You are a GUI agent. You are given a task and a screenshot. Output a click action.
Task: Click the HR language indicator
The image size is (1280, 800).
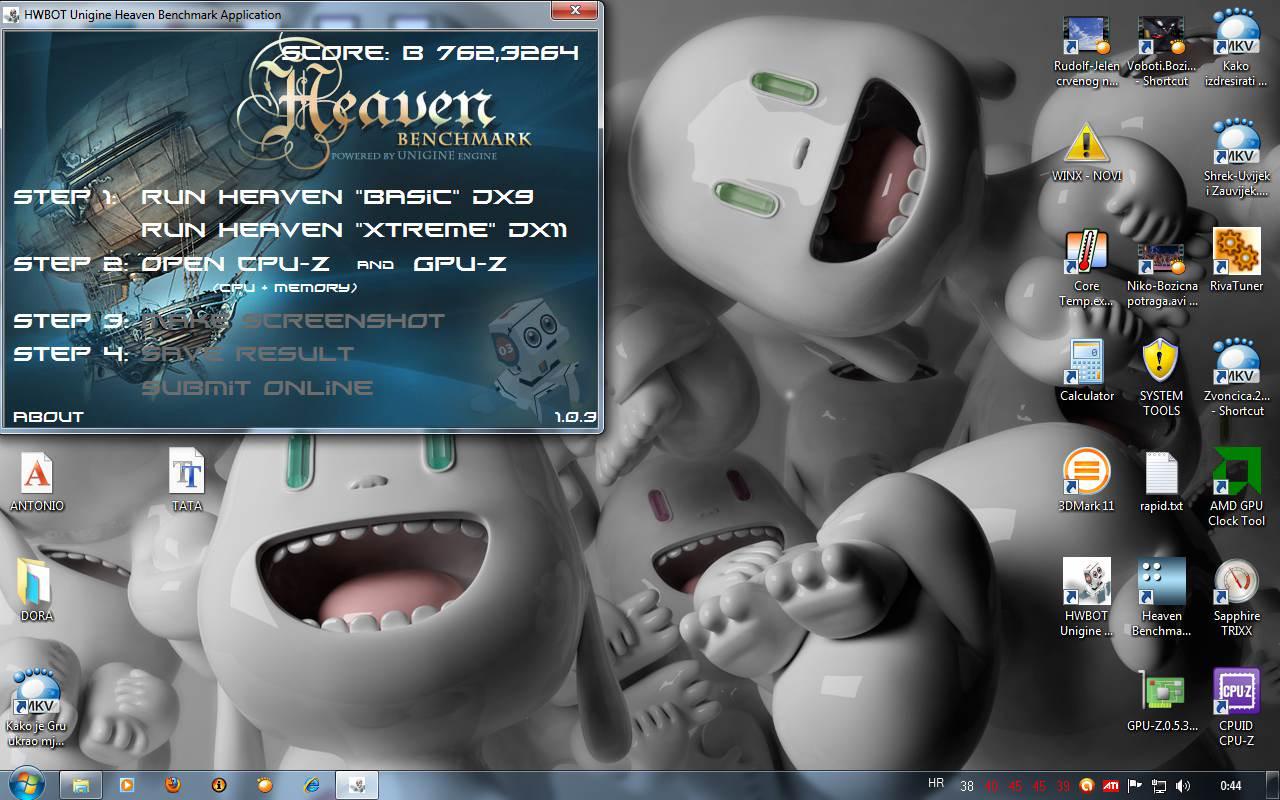(936, 784)
